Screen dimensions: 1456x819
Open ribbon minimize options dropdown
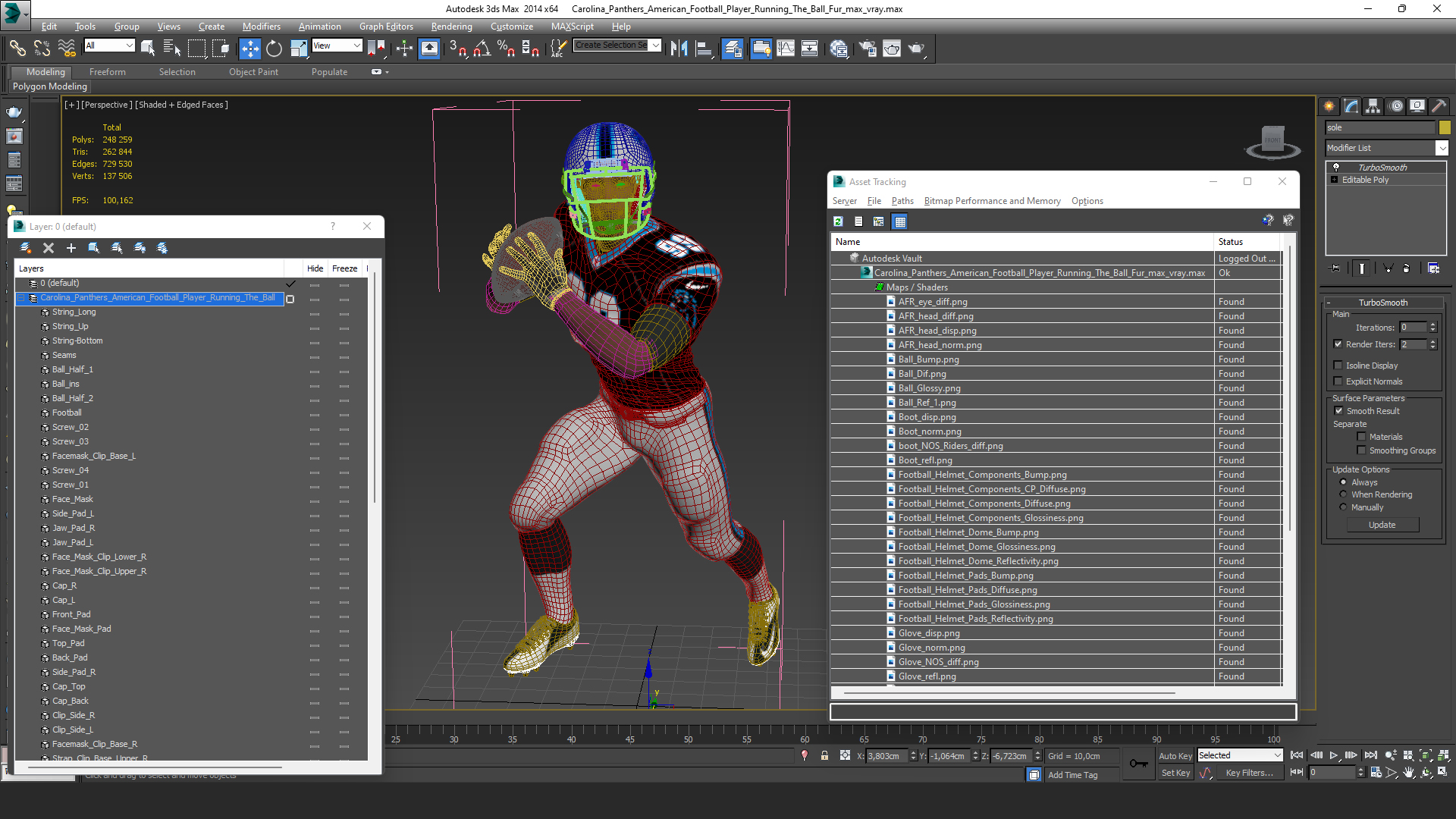pos(379,72)
